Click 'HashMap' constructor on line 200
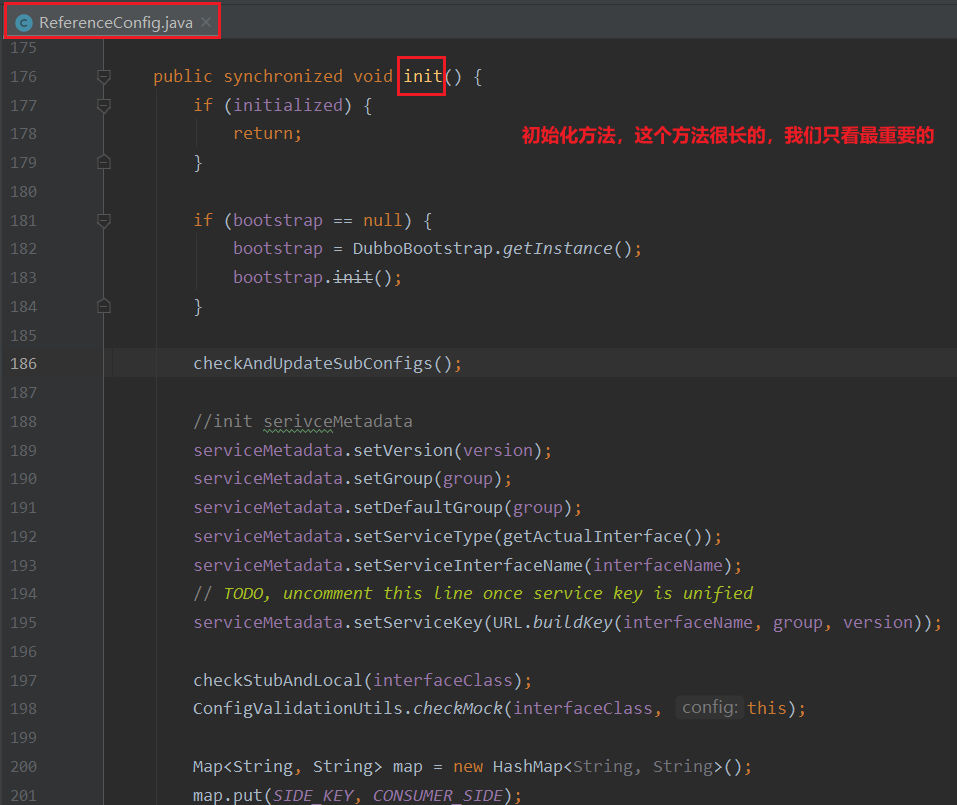957x805 pixels. [527, 767]
